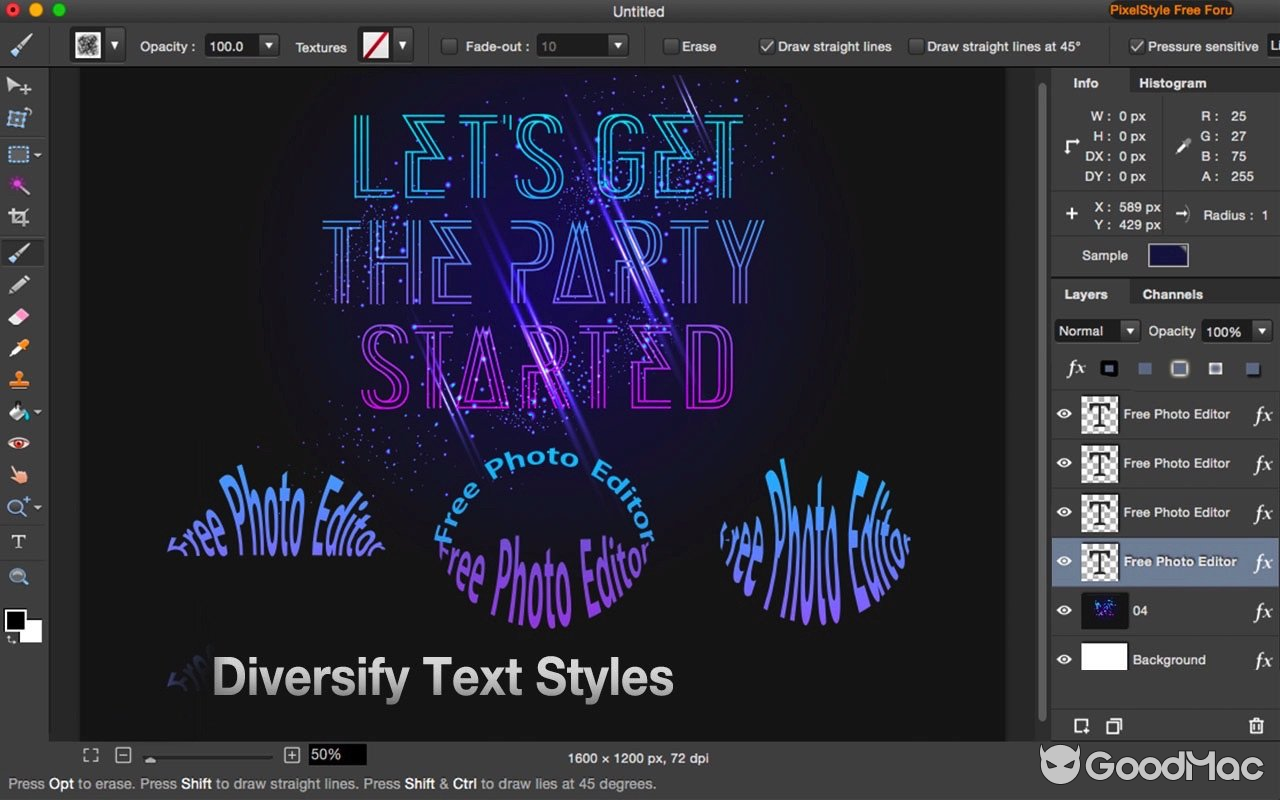Click the PixelStyle Free Forum link
Image resolution: width=1280 pixels, height=800 pixels.
pos(1171,11)
